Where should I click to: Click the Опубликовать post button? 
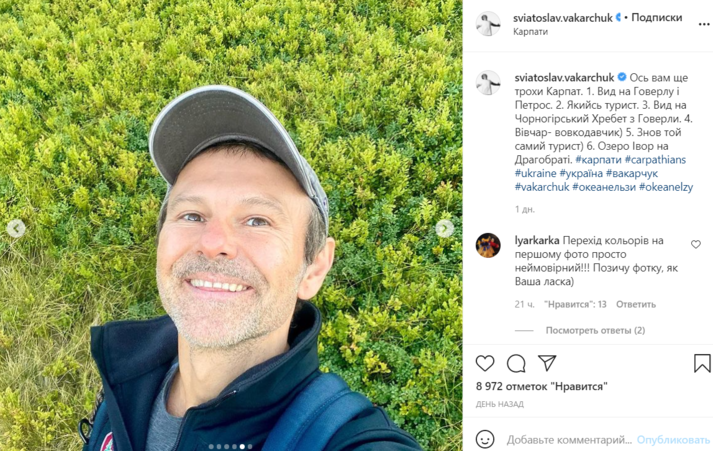click(673, 439)
